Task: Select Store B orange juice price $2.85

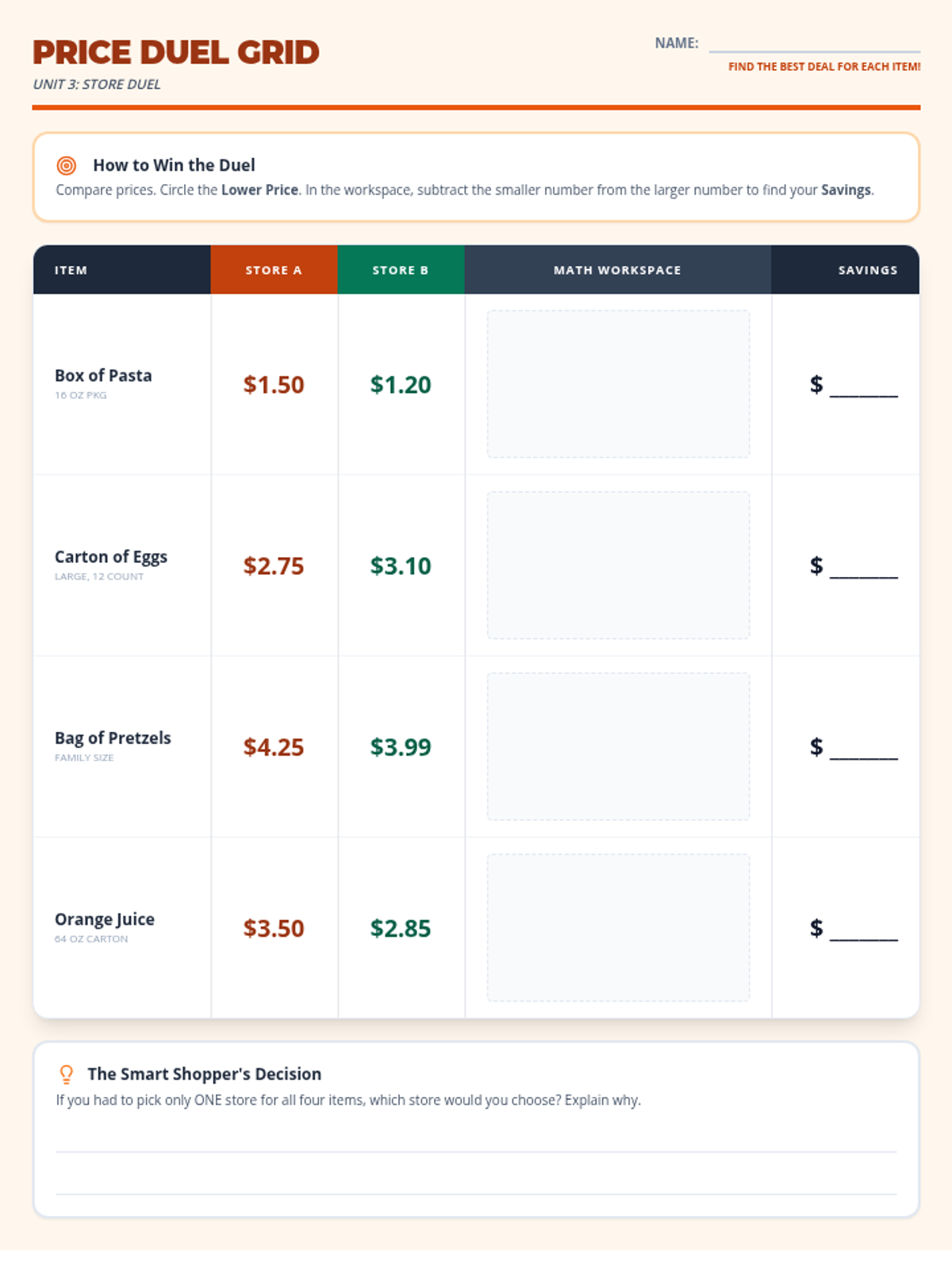Action: click(401, 928)
